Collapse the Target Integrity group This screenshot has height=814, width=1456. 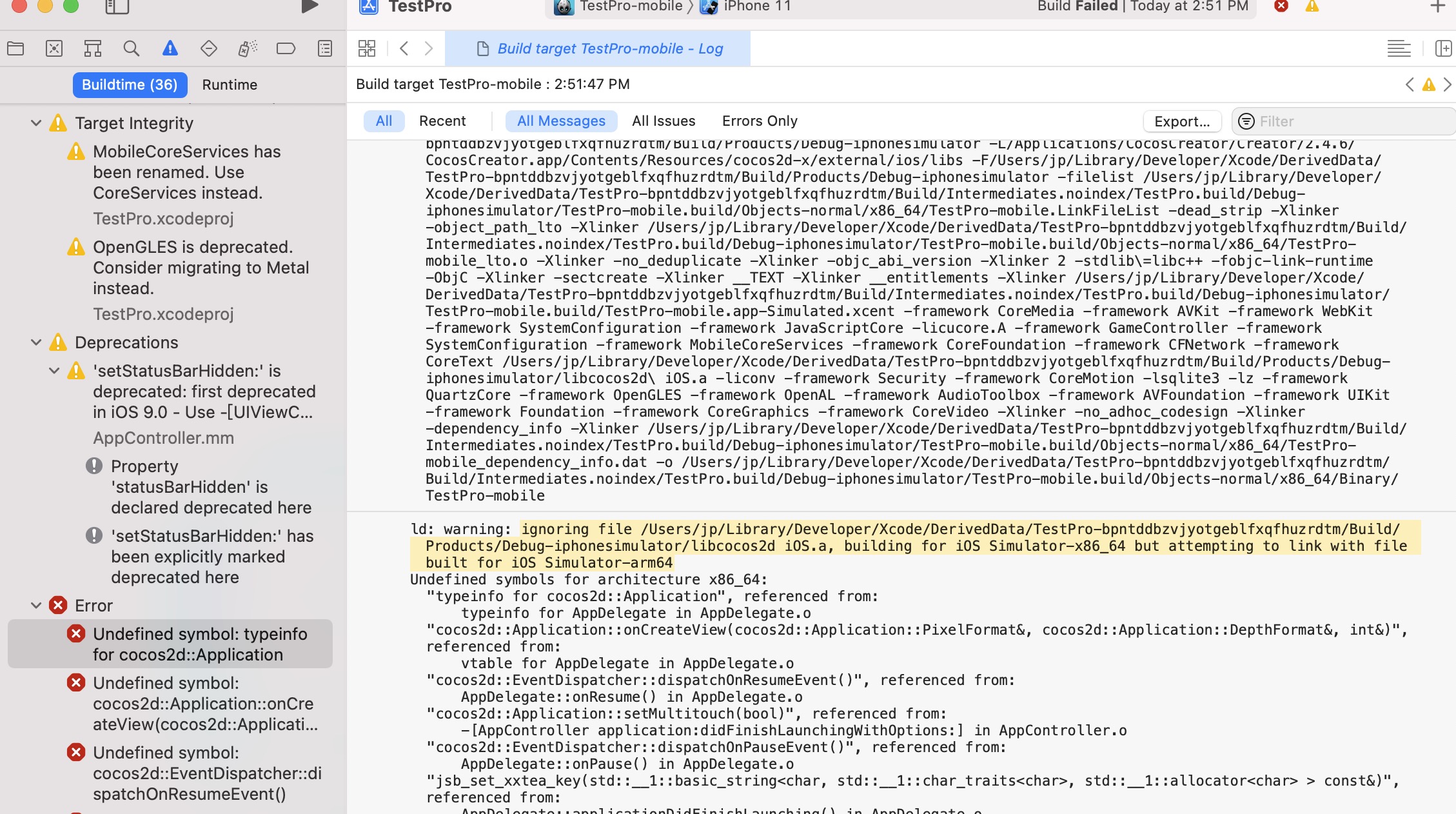tap(36, 123)
